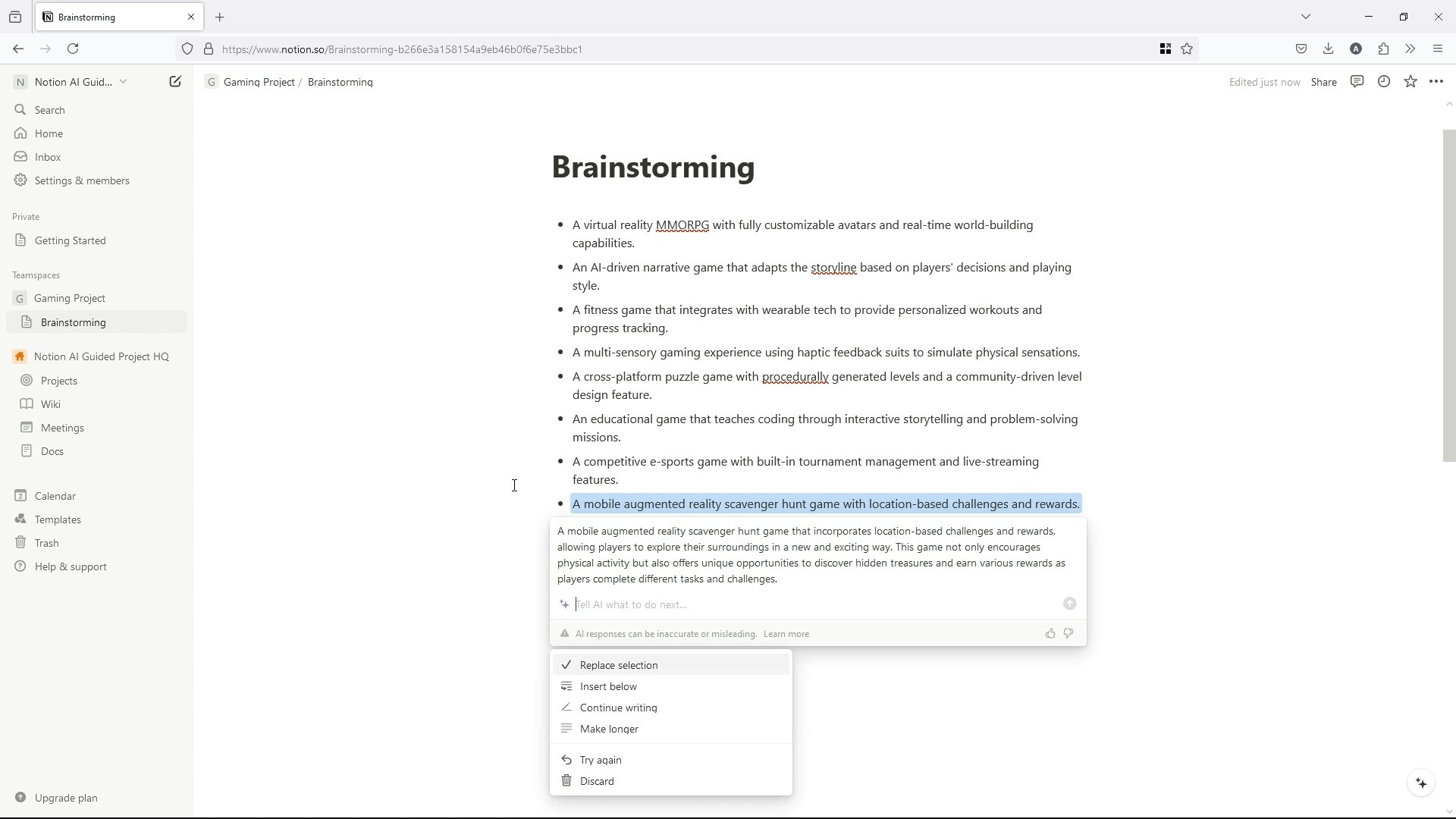Screen dimensions: 1456x819
Task: Choose Replace selection from AI menu
Action: [x=618, y=665]
